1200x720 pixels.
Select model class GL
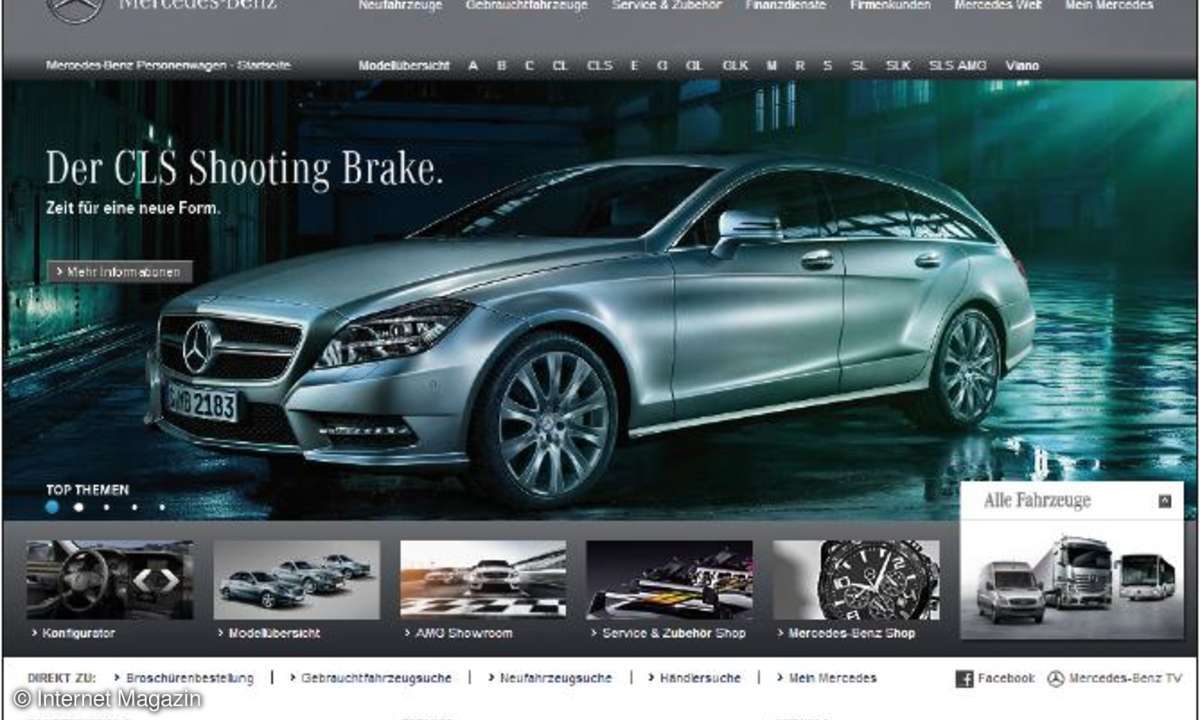tap(694, 66)
